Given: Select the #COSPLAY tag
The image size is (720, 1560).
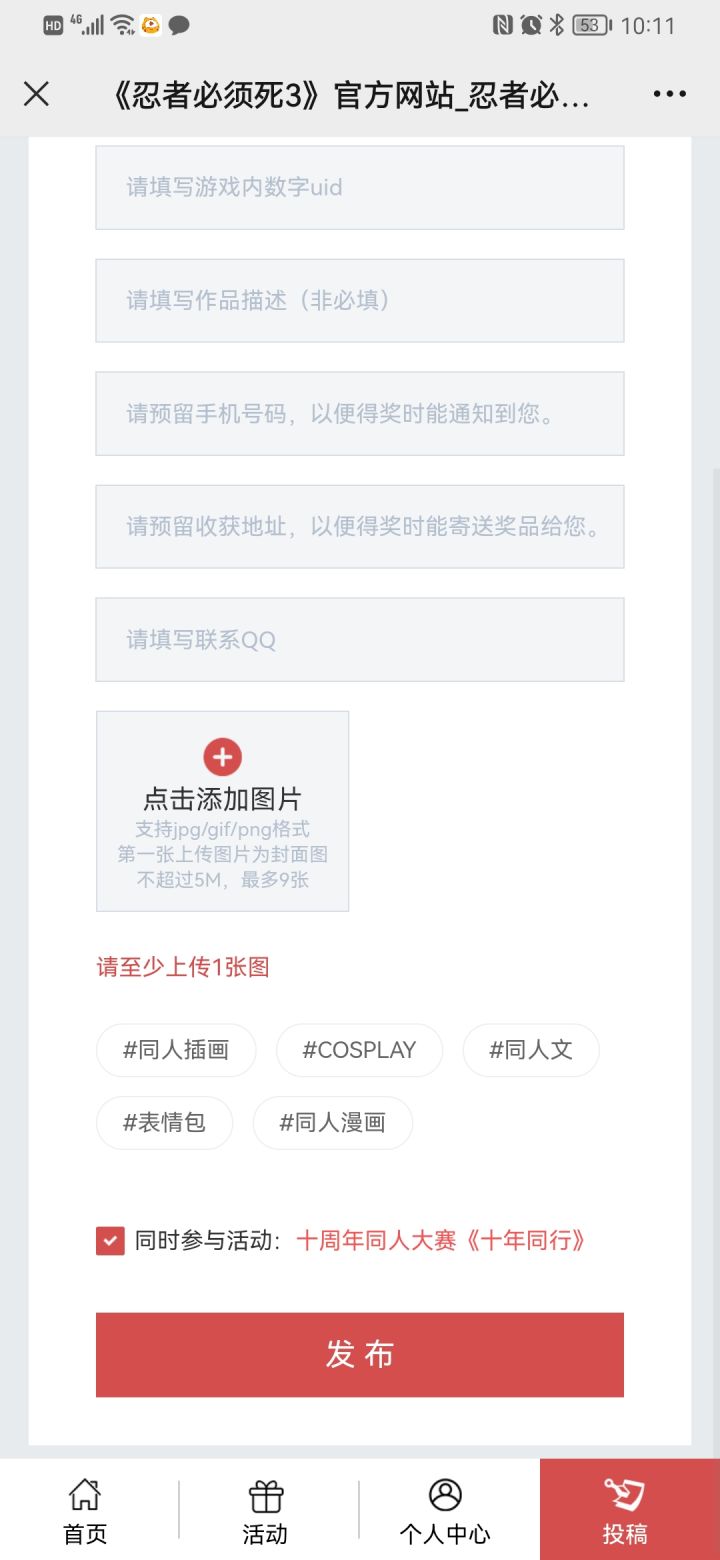Looking at the screenshot, I should pos(359,1050).
